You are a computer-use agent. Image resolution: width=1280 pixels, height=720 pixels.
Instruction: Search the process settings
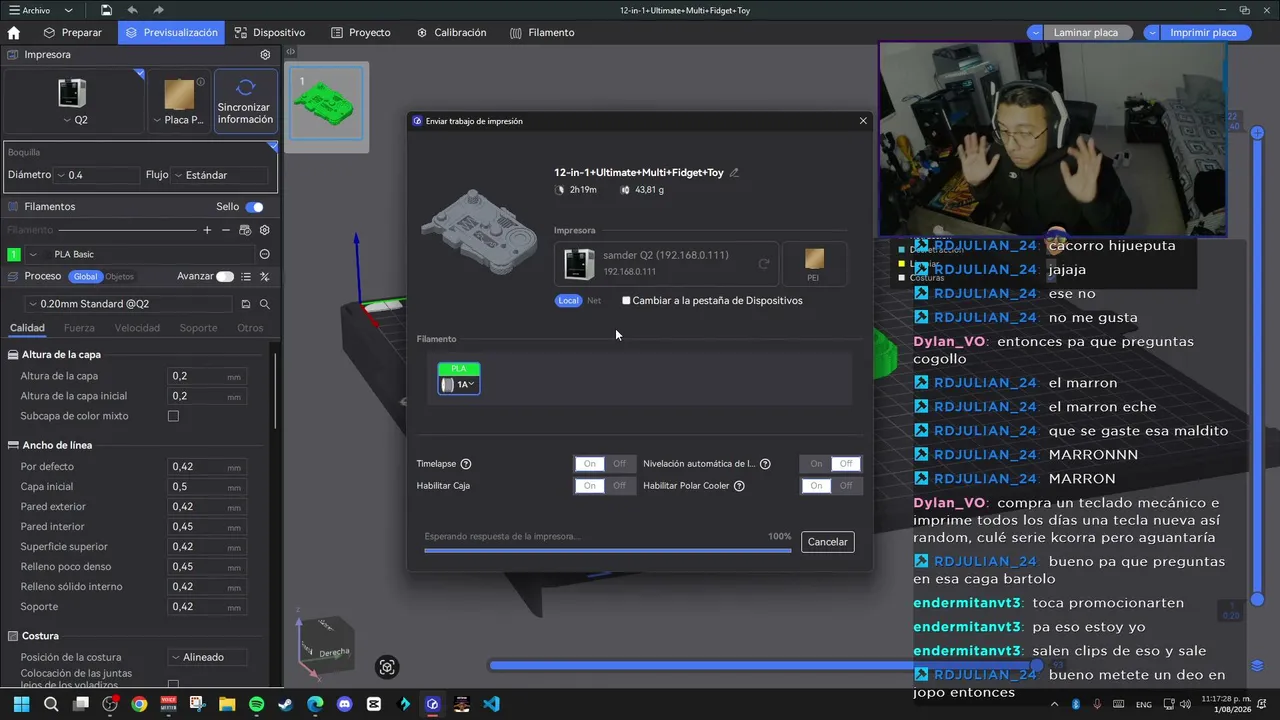[x=265, y=304]
